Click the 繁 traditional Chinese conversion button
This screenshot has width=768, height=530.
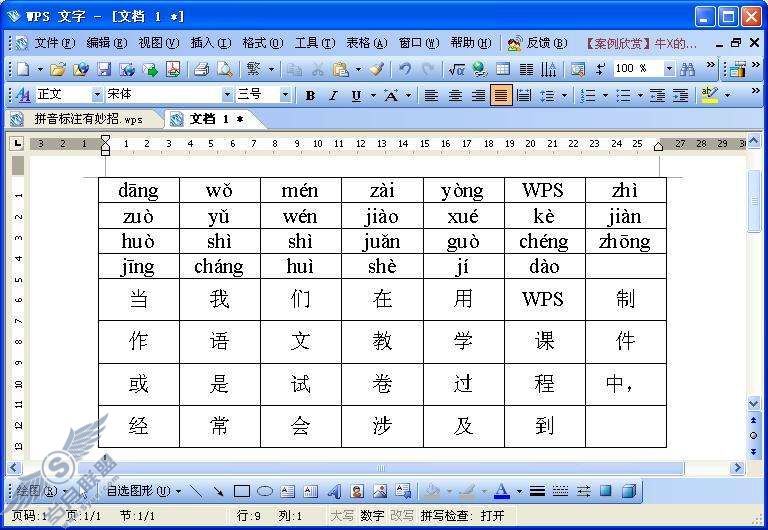254,69
